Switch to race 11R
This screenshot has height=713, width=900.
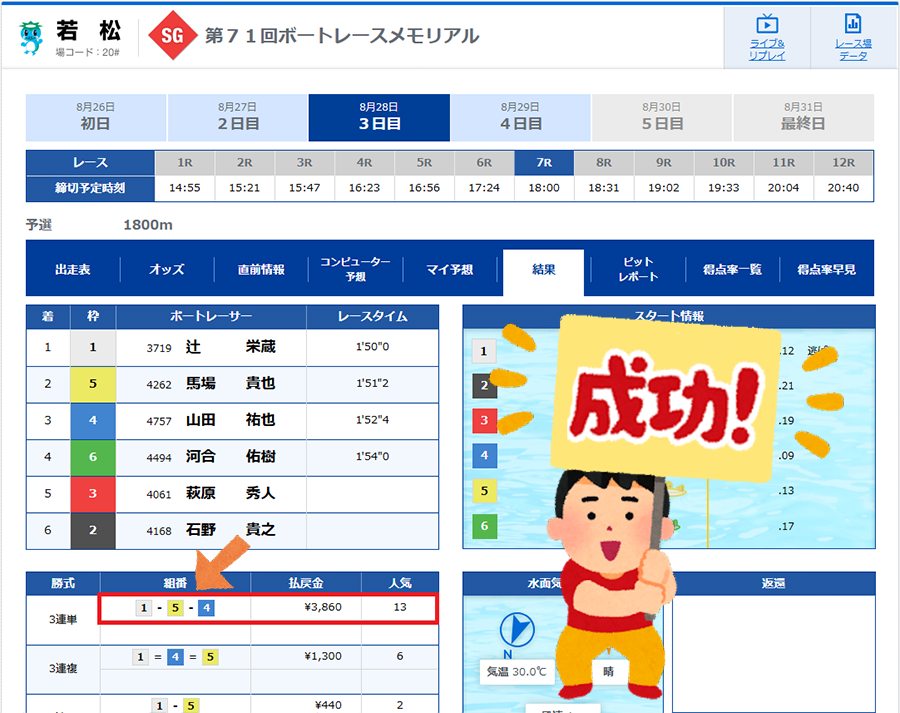click(783, 163)
